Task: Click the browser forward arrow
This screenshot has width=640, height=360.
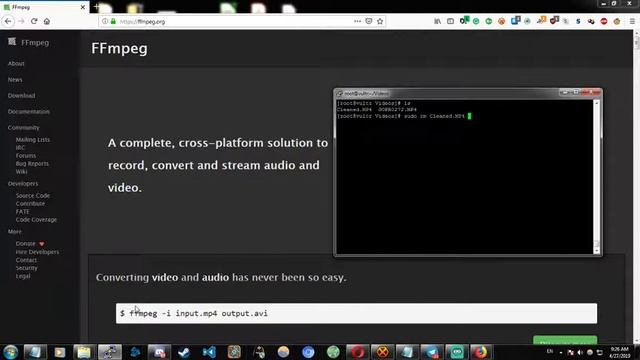Action: pos(21,21)
